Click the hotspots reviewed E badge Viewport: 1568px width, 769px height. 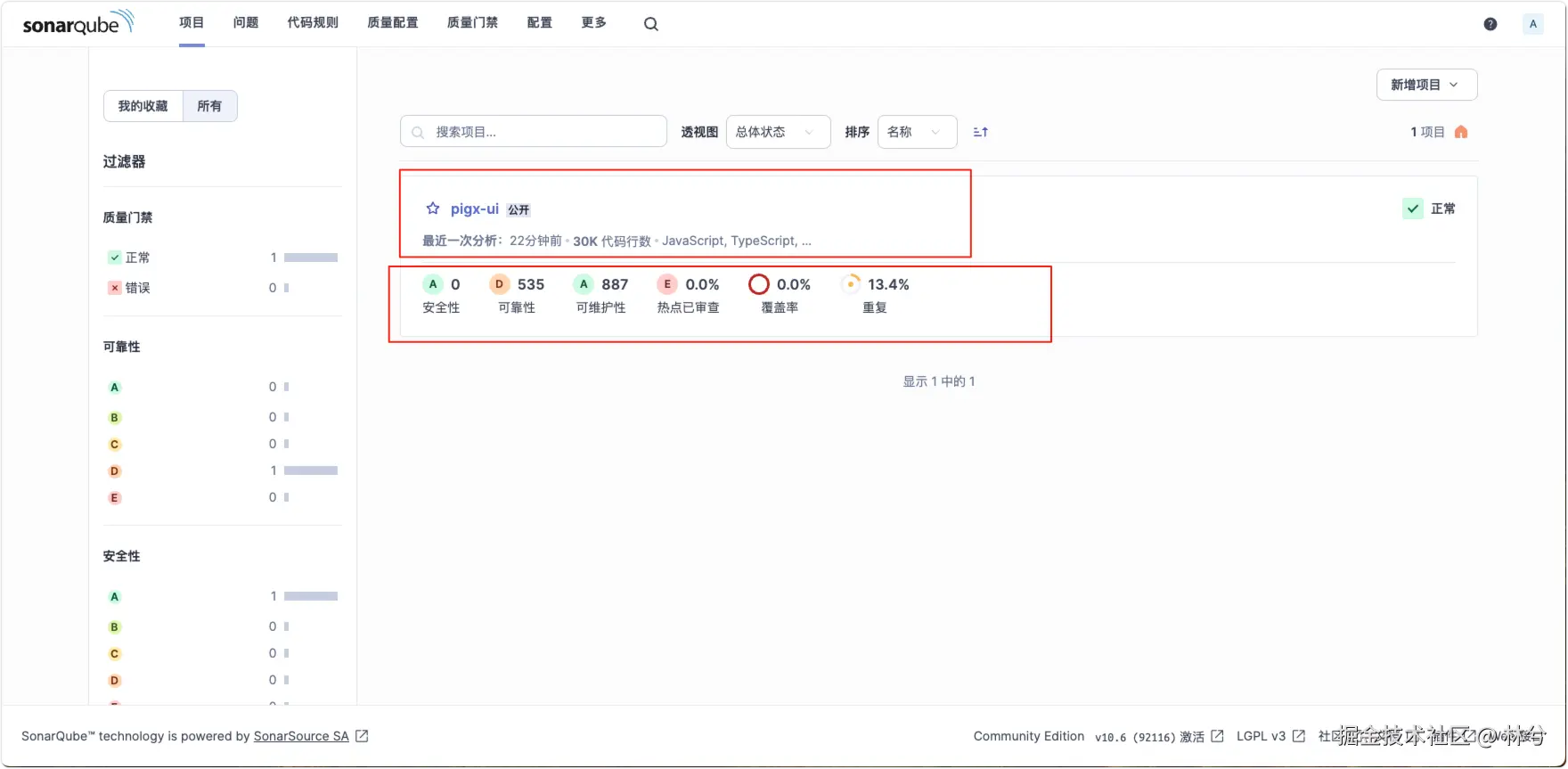pos(667,284)
